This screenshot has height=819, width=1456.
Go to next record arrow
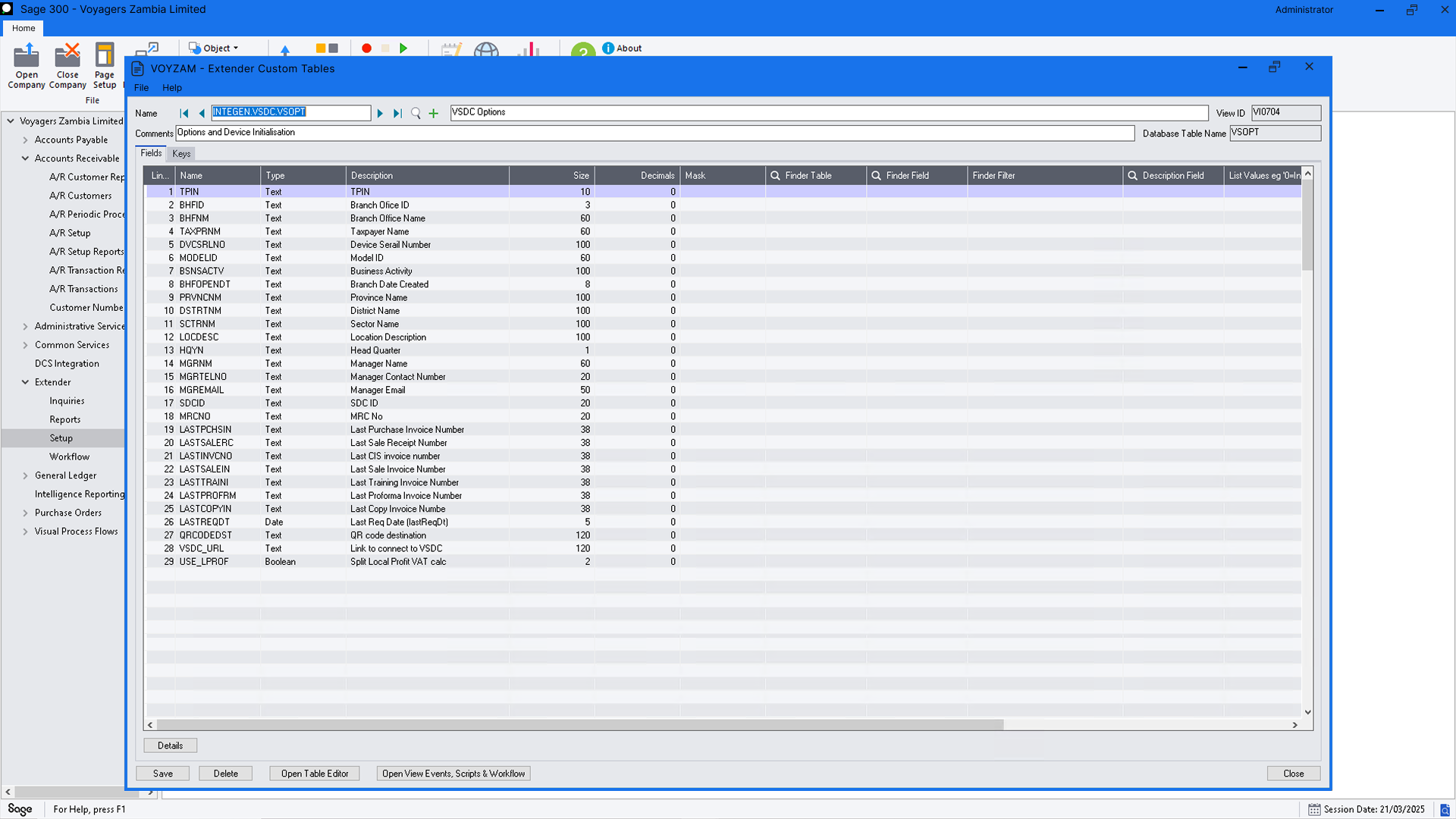[380, 113]
